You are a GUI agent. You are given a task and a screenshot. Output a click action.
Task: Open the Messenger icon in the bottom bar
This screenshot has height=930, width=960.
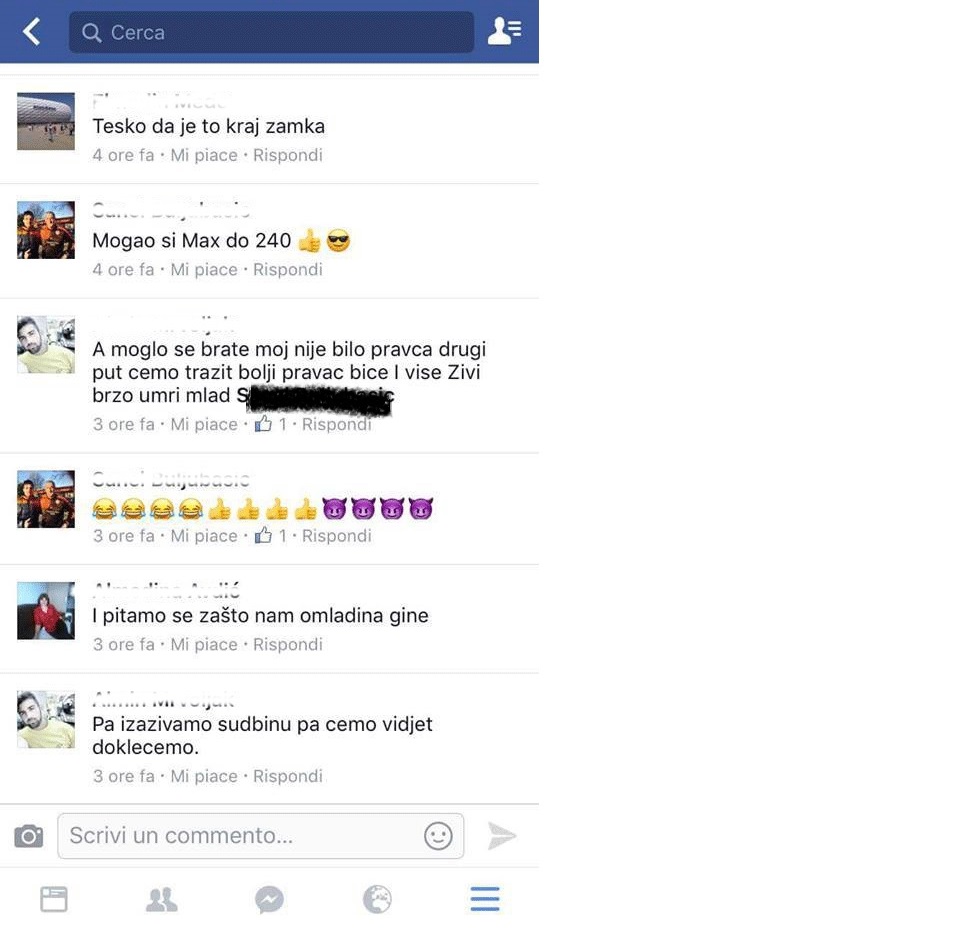[x=269, y=900]
